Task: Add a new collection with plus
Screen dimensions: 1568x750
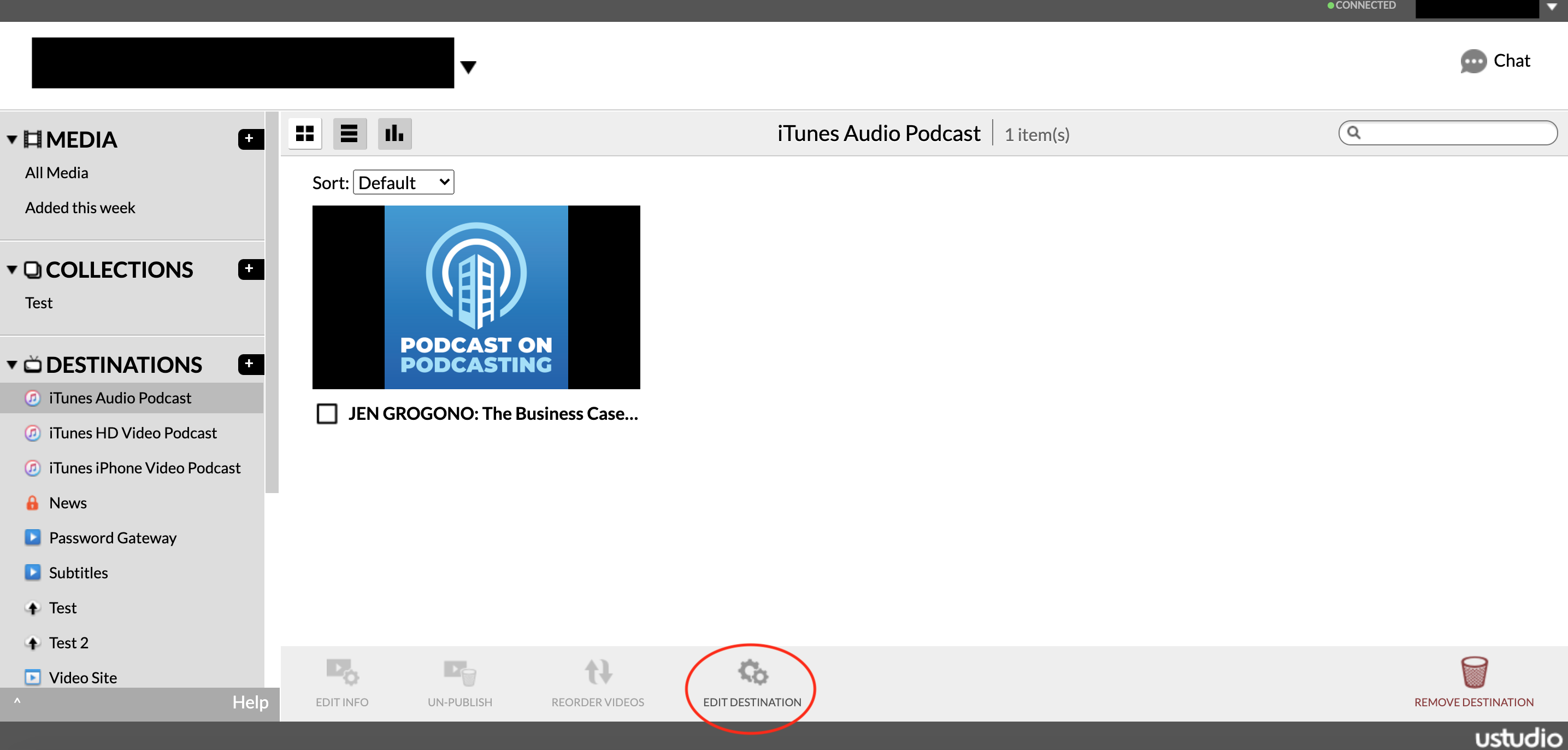Action: click(x=250, y=269)
